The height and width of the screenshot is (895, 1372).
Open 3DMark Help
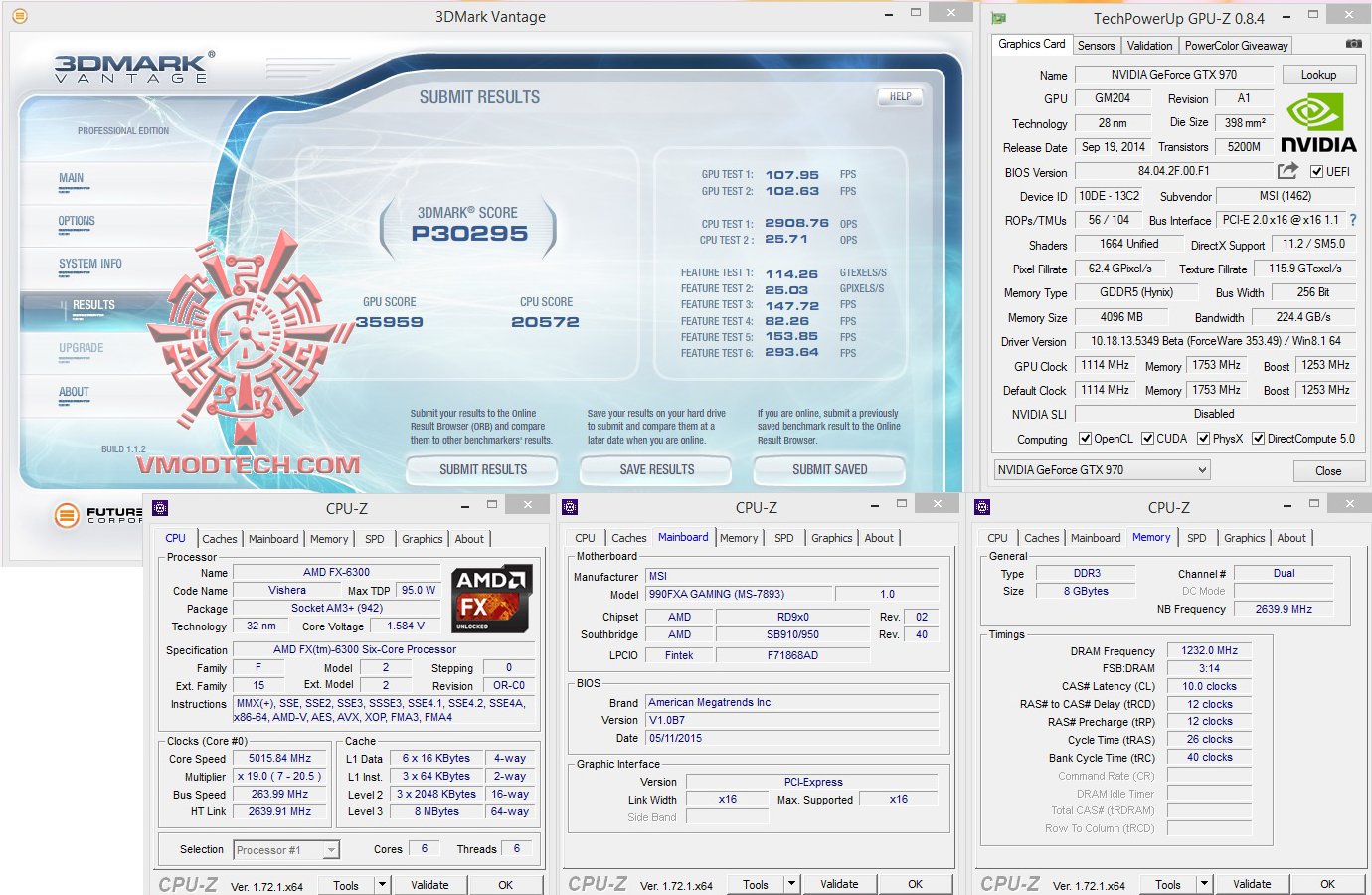click(900, 97)
